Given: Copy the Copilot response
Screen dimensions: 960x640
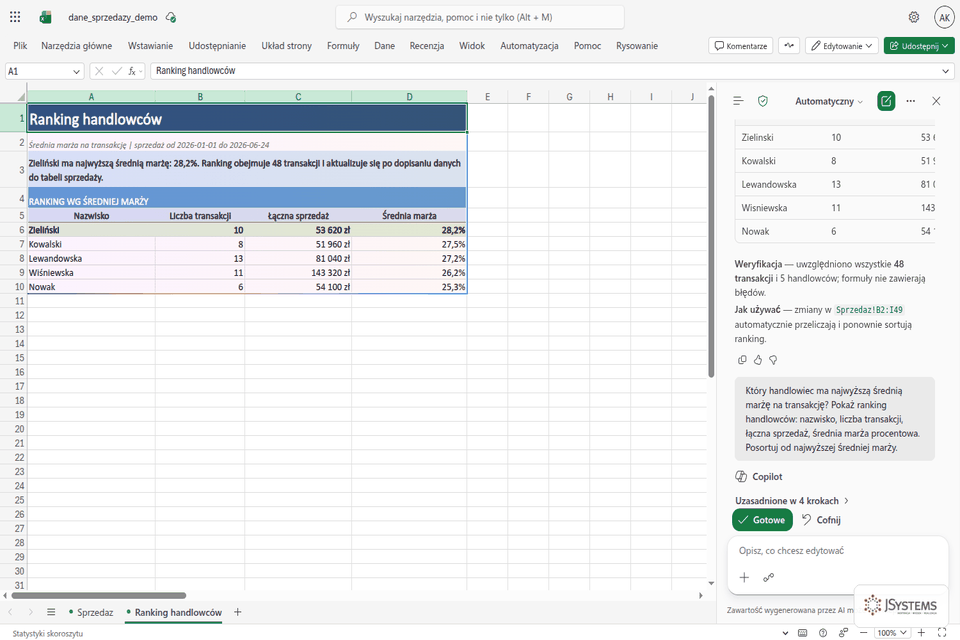Looking at the screenshot, I should [742, 360].
